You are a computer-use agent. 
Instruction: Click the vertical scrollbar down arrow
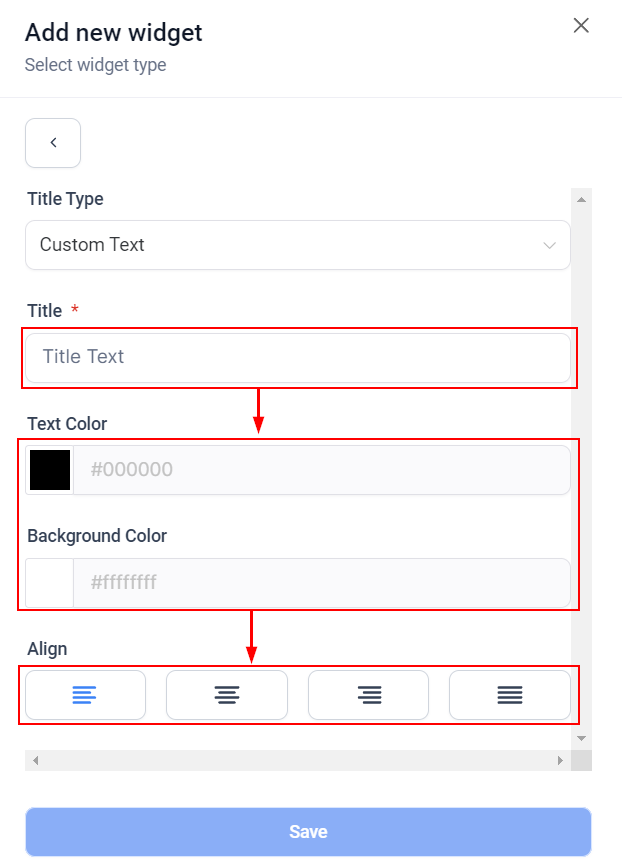(581, 738)
